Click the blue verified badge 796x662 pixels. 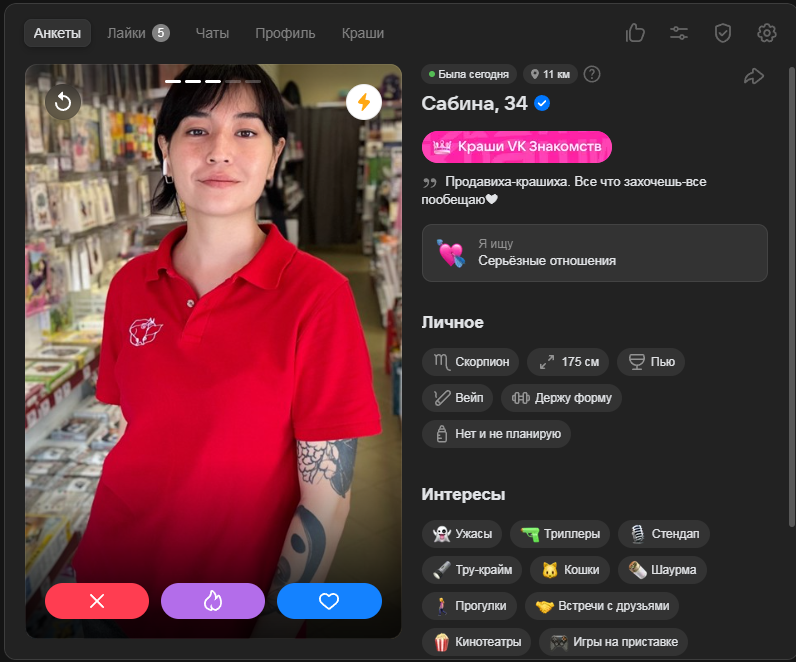pyautogui.click(x=542, y=103)
